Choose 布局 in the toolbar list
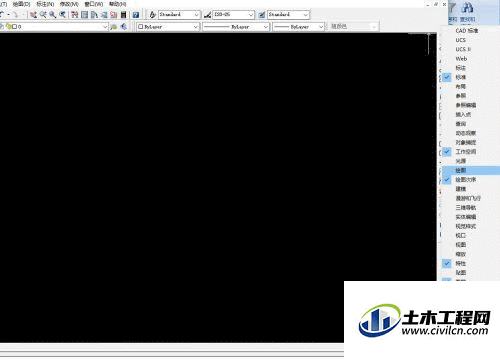 tap(471, 87)
